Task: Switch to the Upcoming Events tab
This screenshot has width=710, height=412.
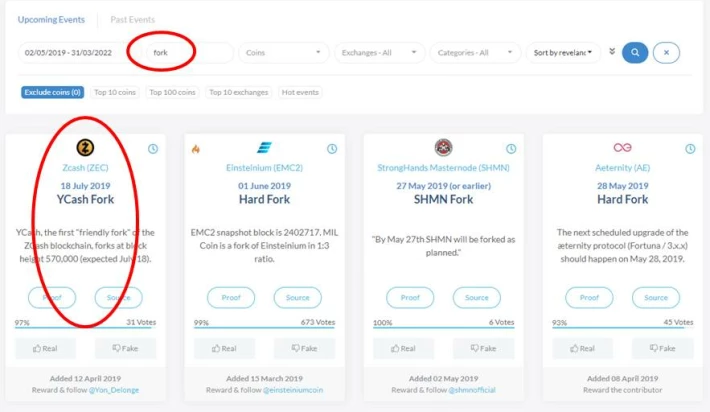Action: (51, 19)
